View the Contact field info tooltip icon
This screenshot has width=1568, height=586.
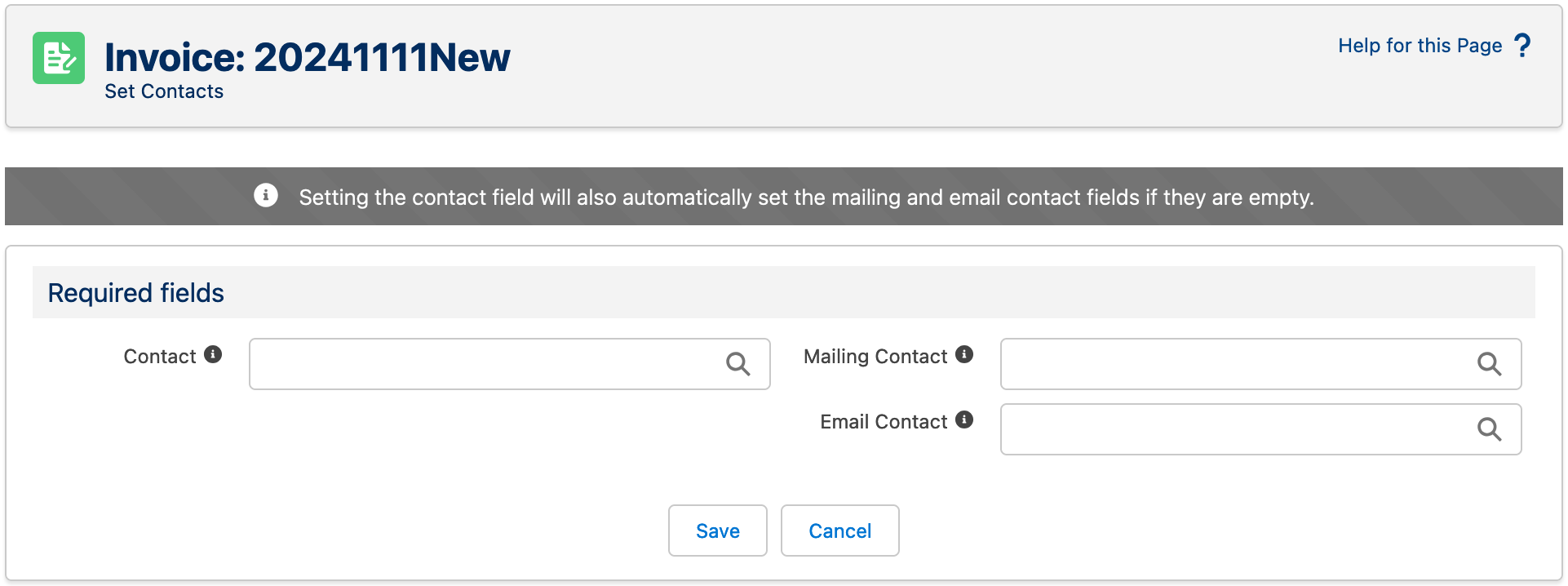coord(213,354)
